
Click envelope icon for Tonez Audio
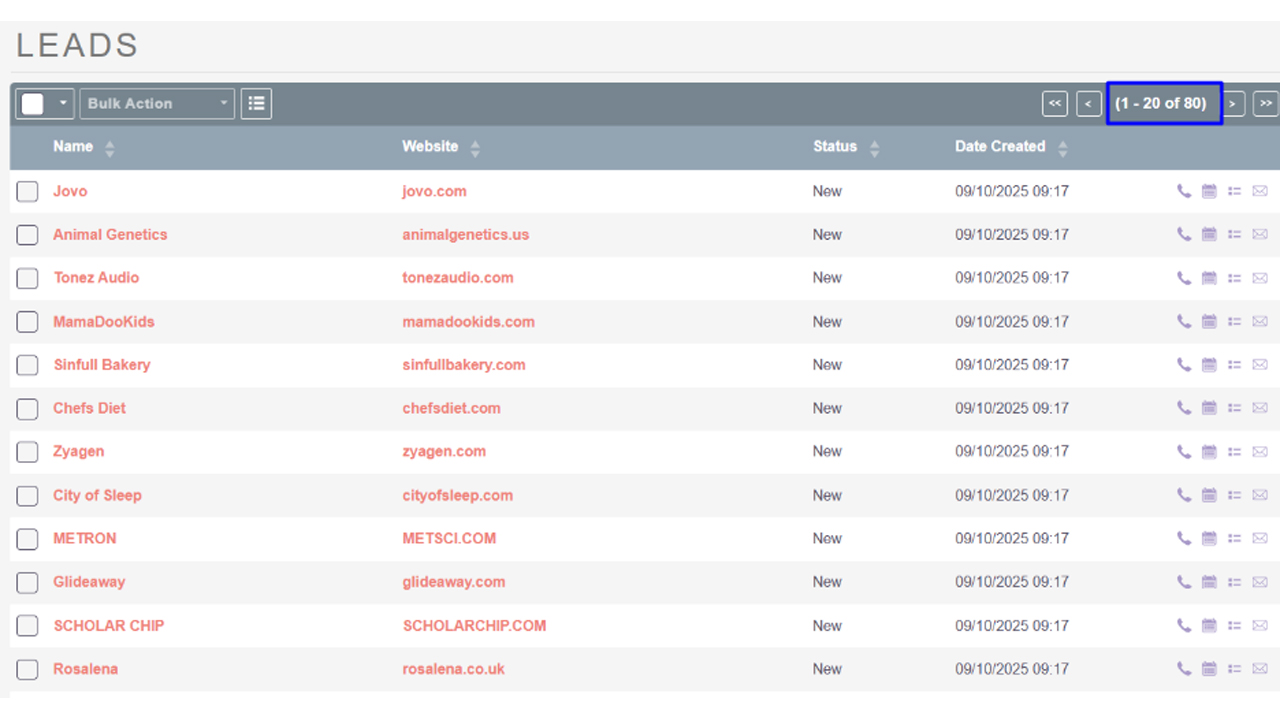(x=1260, y=278)
